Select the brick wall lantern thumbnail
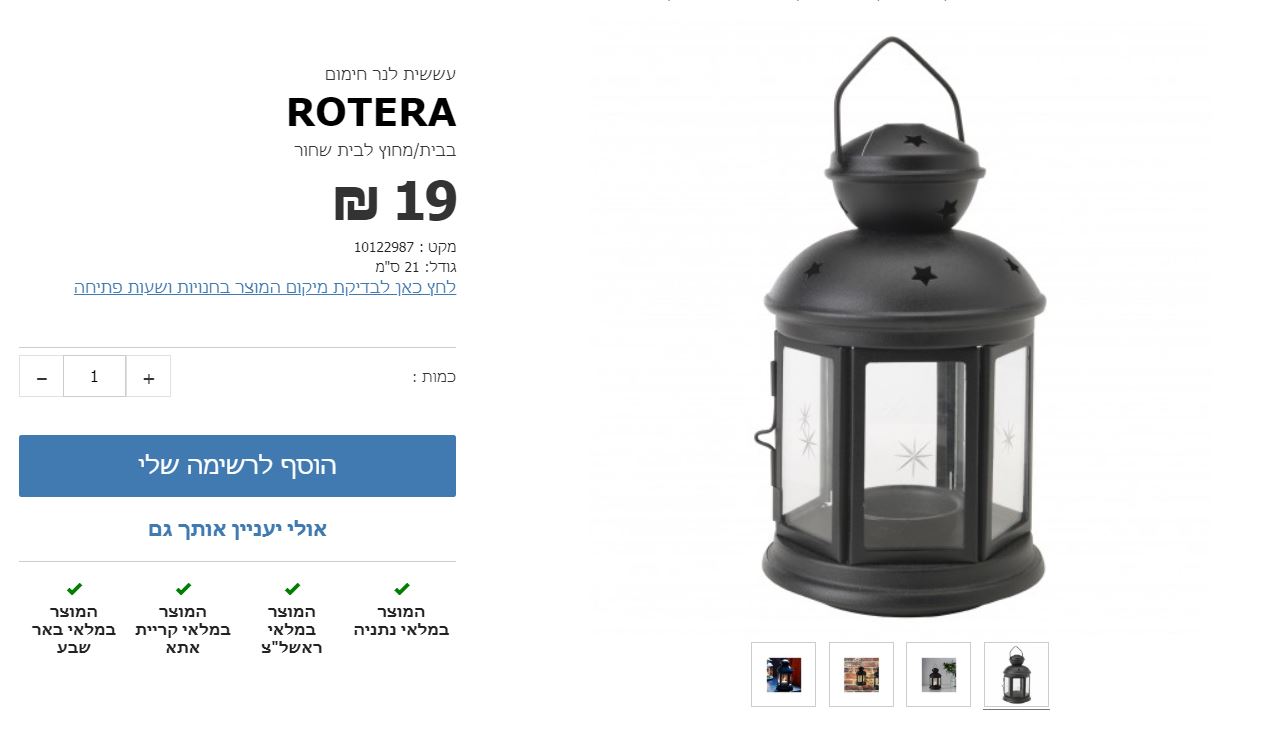 [861, 675]
